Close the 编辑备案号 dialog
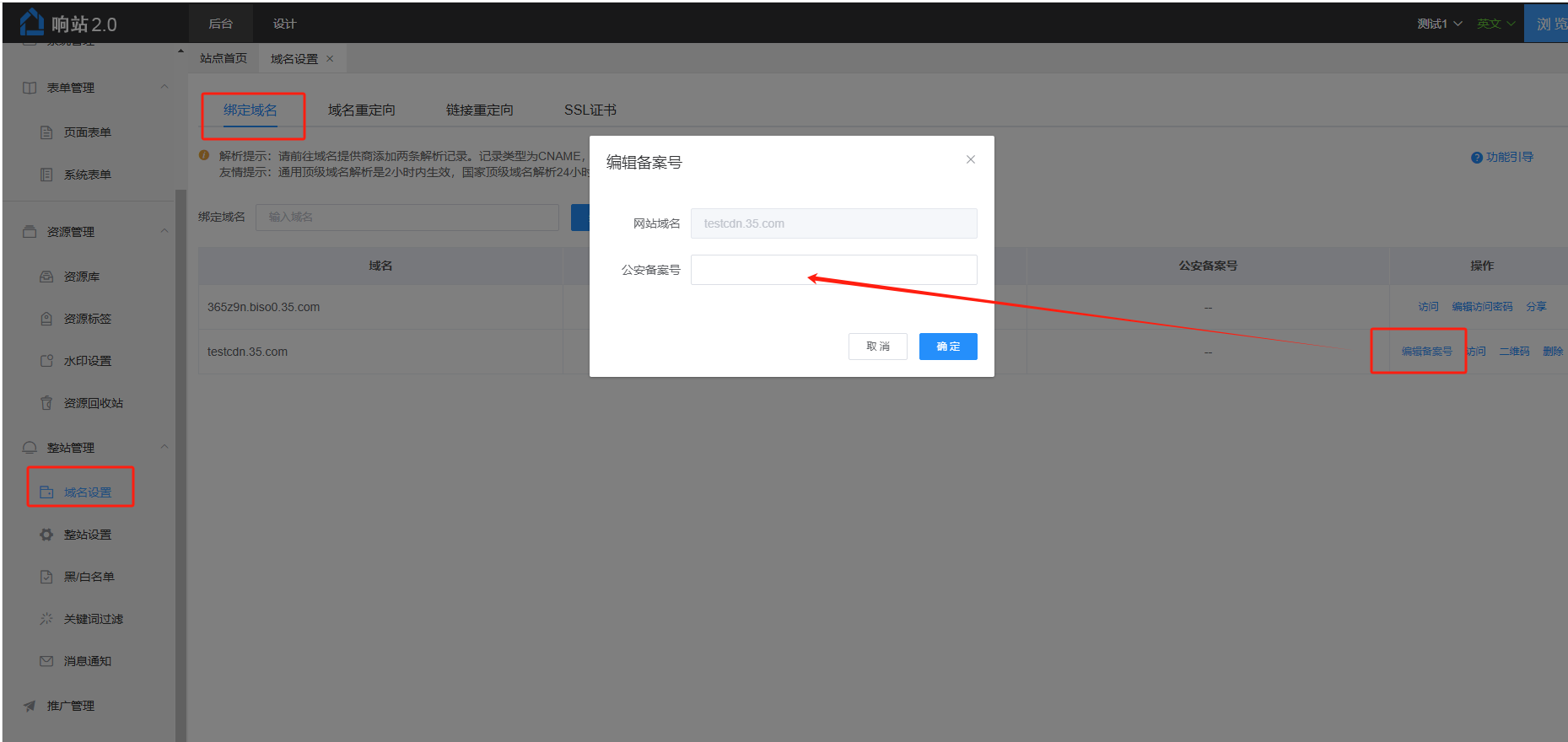 (x=971, y=159)
